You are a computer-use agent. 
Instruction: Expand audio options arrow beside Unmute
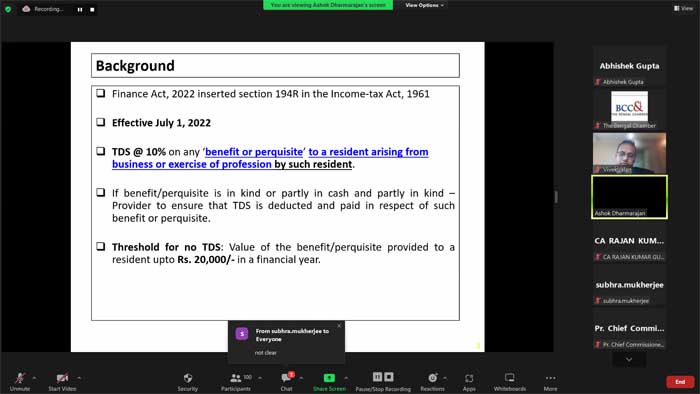click(35, 378)
